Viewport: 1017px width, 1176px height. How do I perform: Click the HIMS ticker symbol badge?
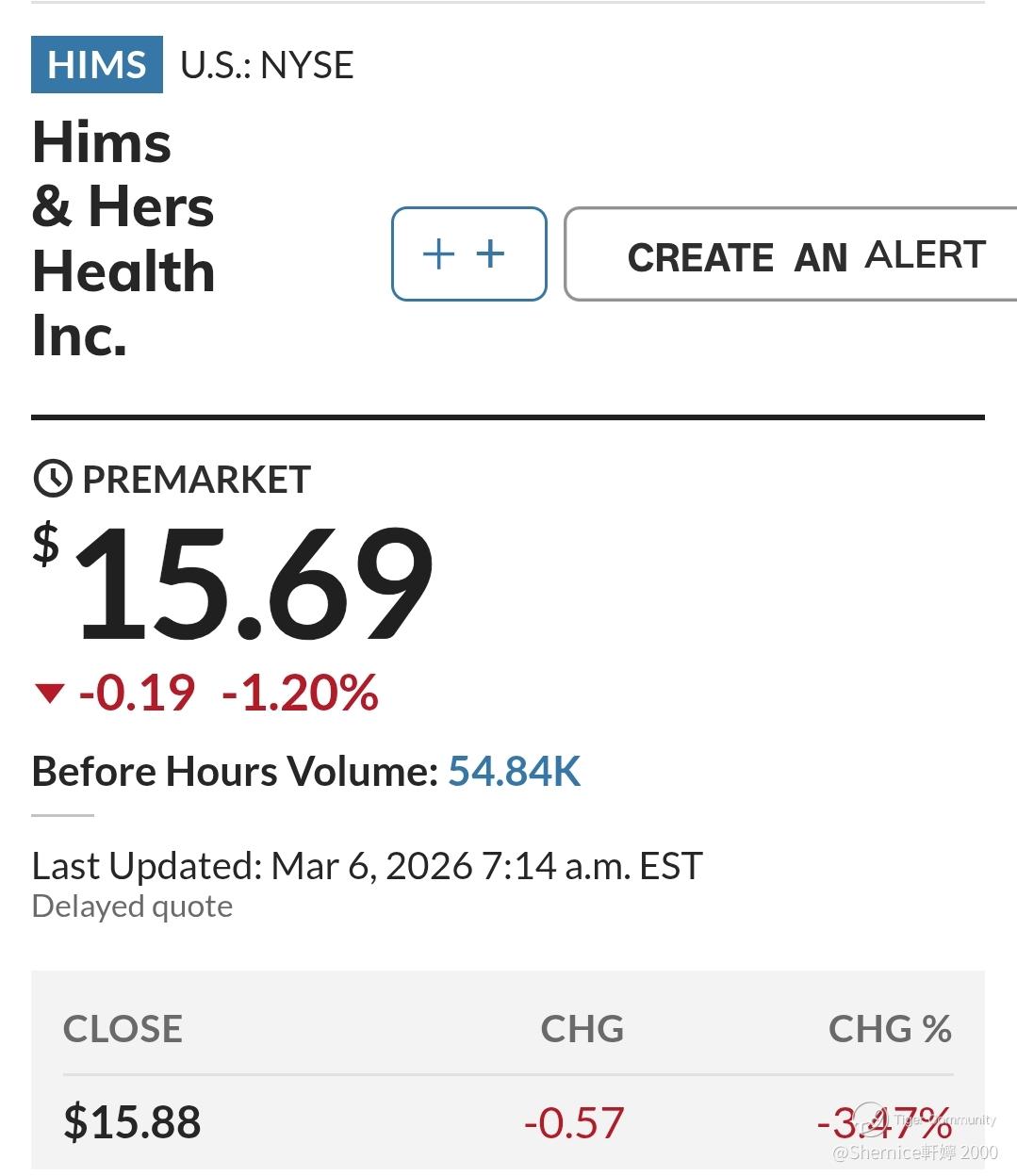coord(96,65)
